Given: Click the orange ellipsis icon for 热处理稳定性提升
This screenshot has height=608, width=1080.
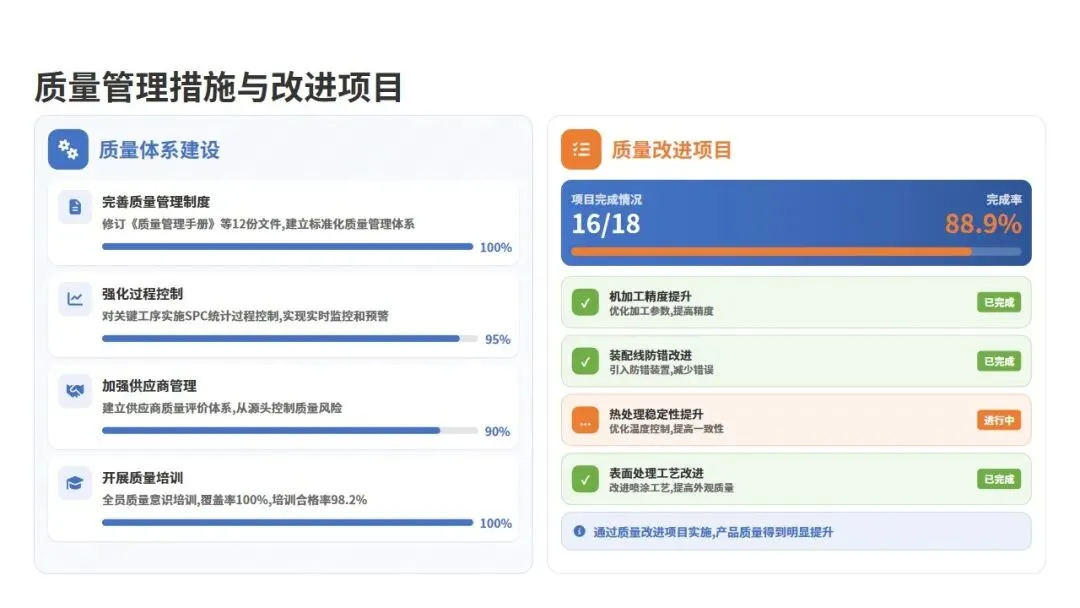Looking at the screenshot, I should click(x=585, y=421).
